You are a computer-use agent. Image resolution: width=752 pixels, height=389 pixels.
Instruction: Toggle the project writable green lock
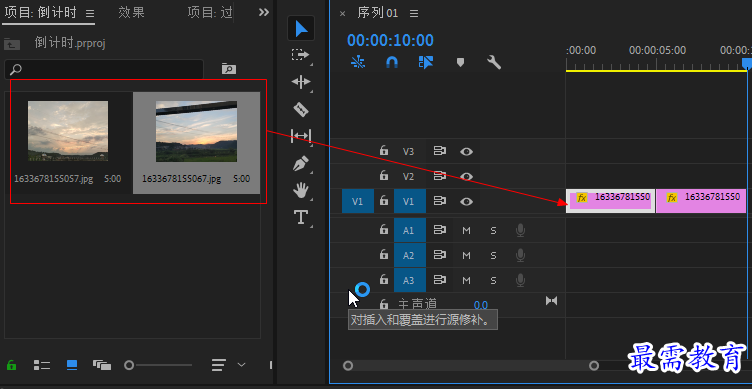(12, 365)
